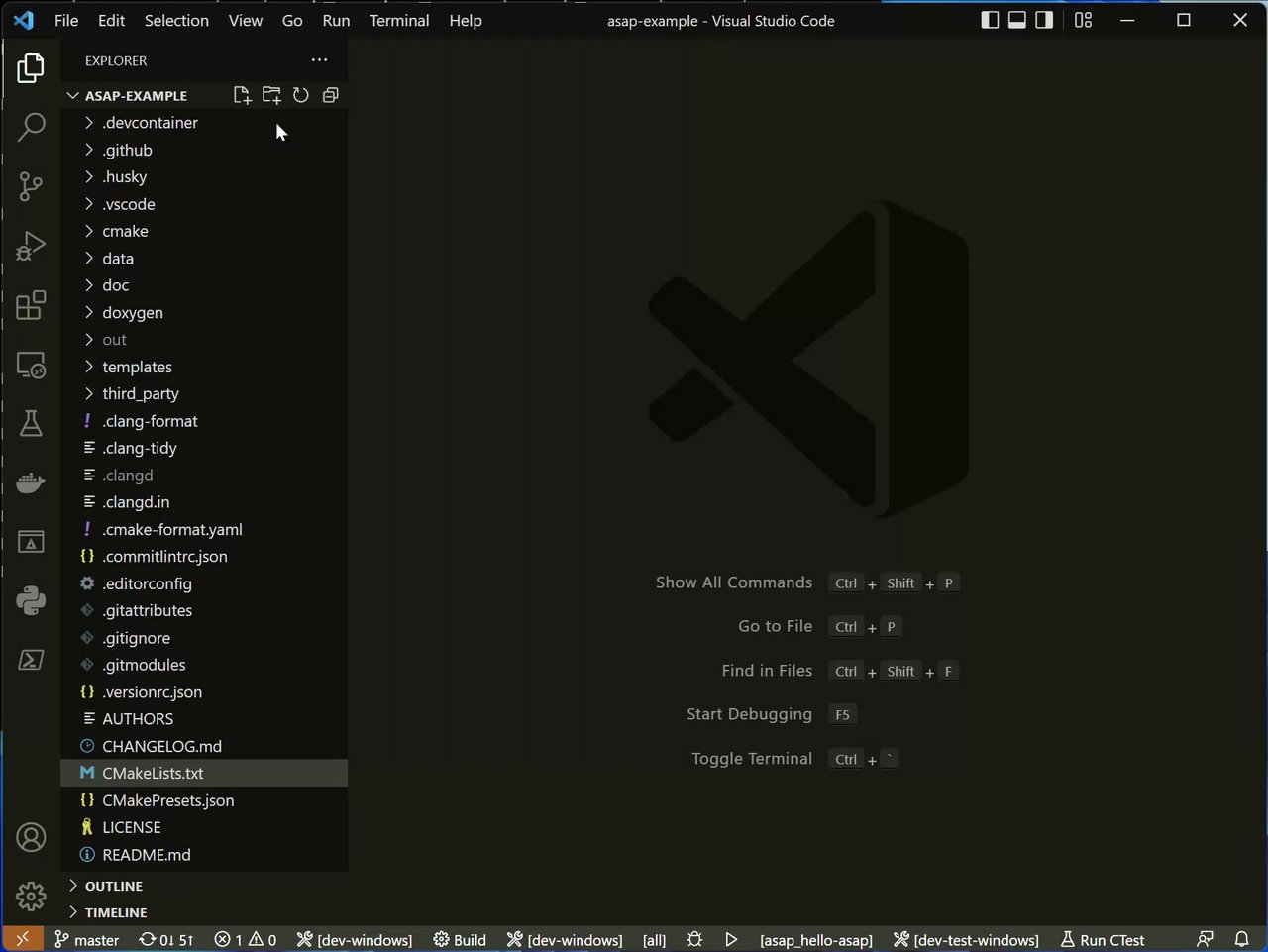
Task: Open the remote window indicator in status bar
Action: coord(22,939)
